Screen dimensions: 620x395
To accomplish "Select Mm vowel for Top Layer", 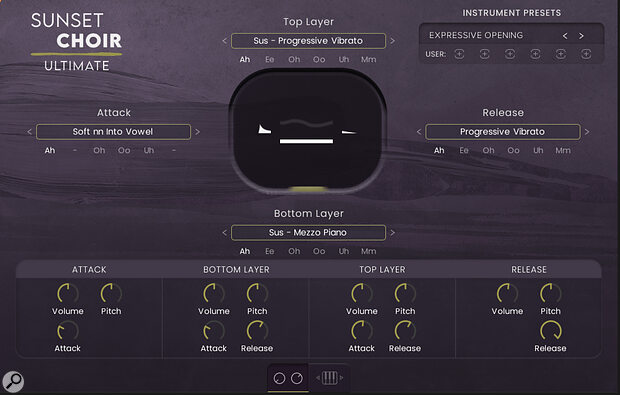I will (x=369, y=60).
